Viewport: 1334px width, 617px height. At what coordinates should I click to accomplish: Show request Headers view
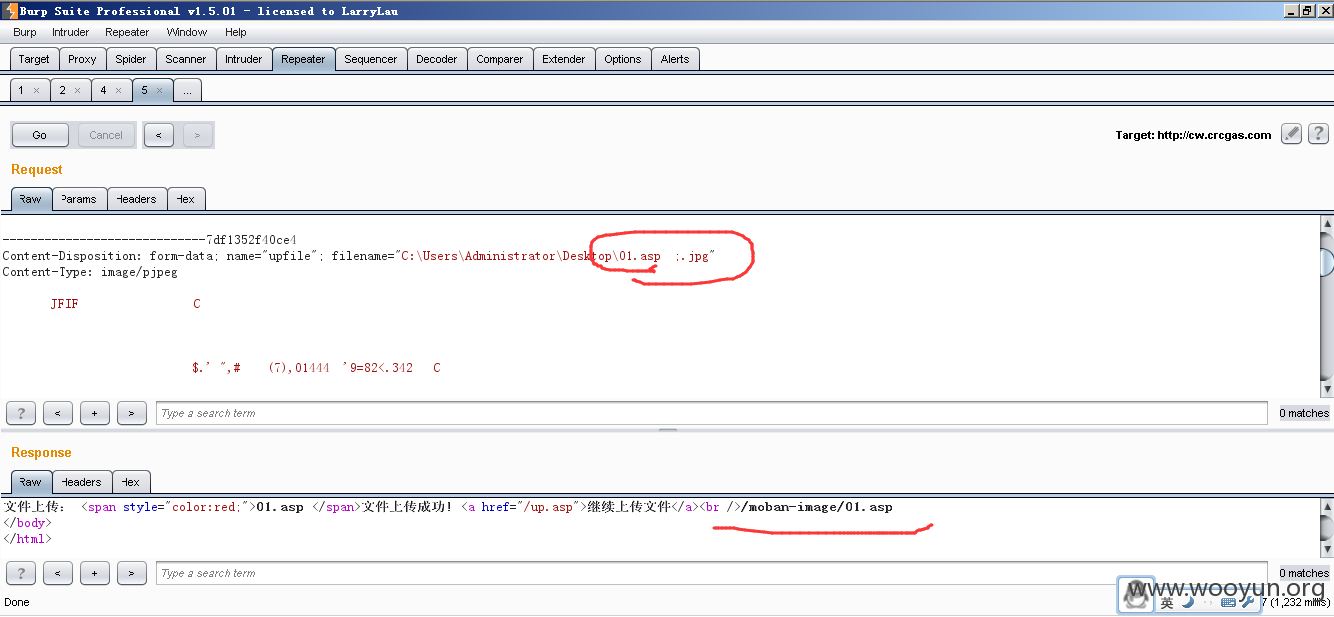pyautogui.click(x=137, y=199)
